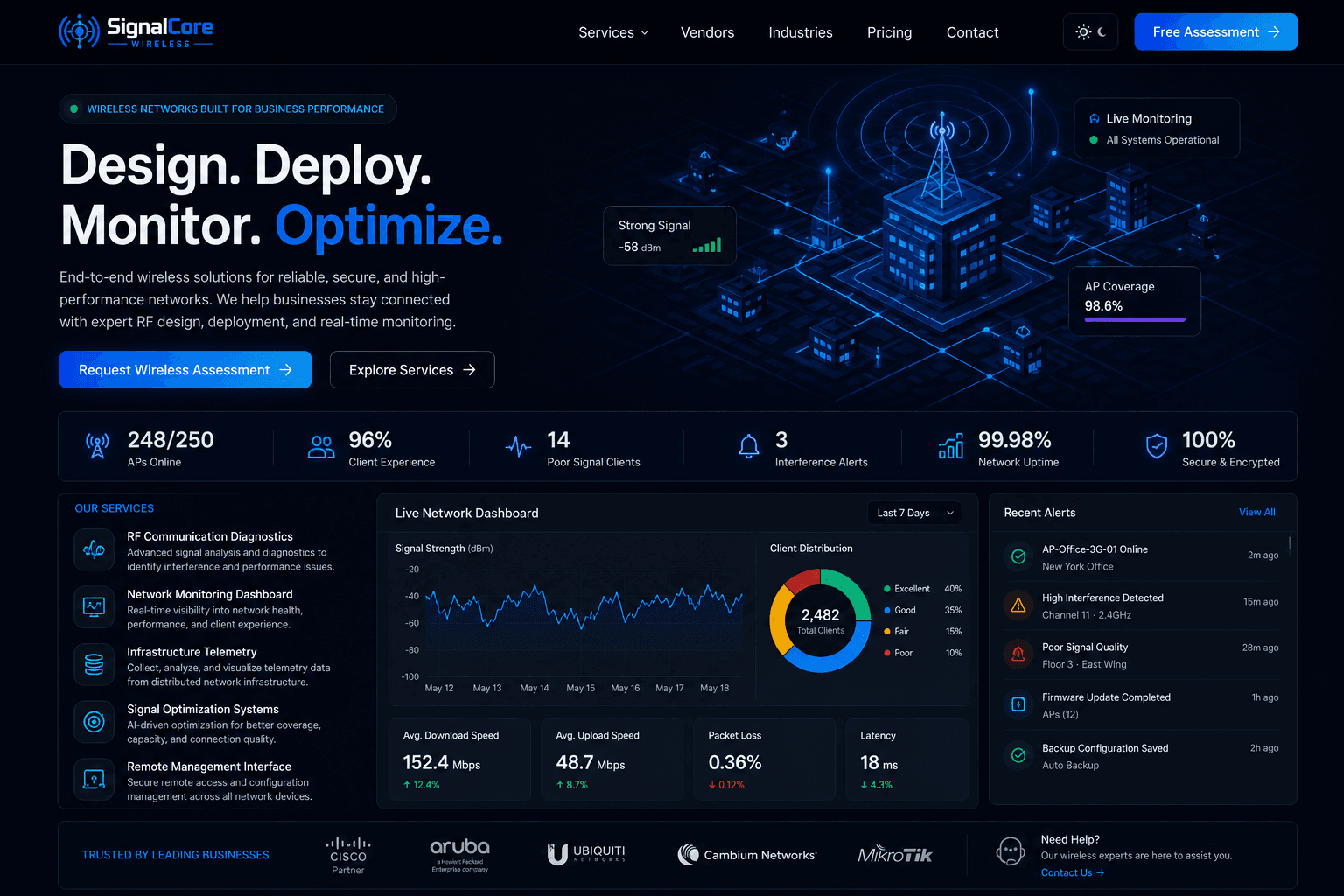
Task: Toggle the light/dark theme switch
Action: pos(1091,32)
